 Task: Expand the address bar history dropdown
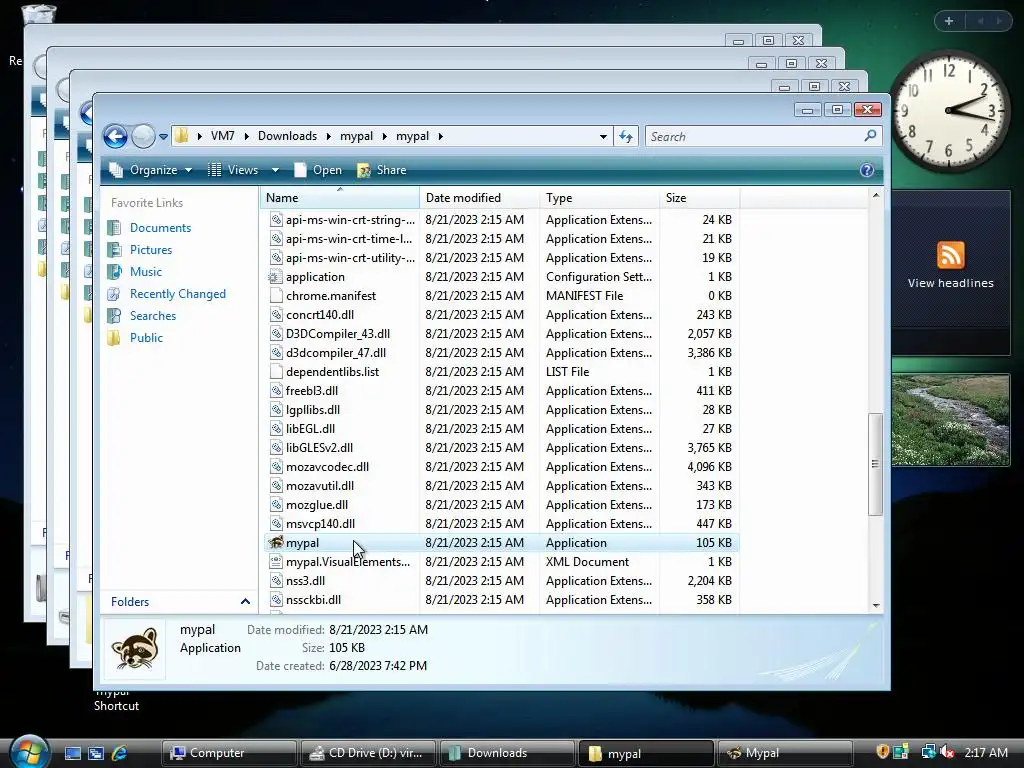tap(603, 136)
